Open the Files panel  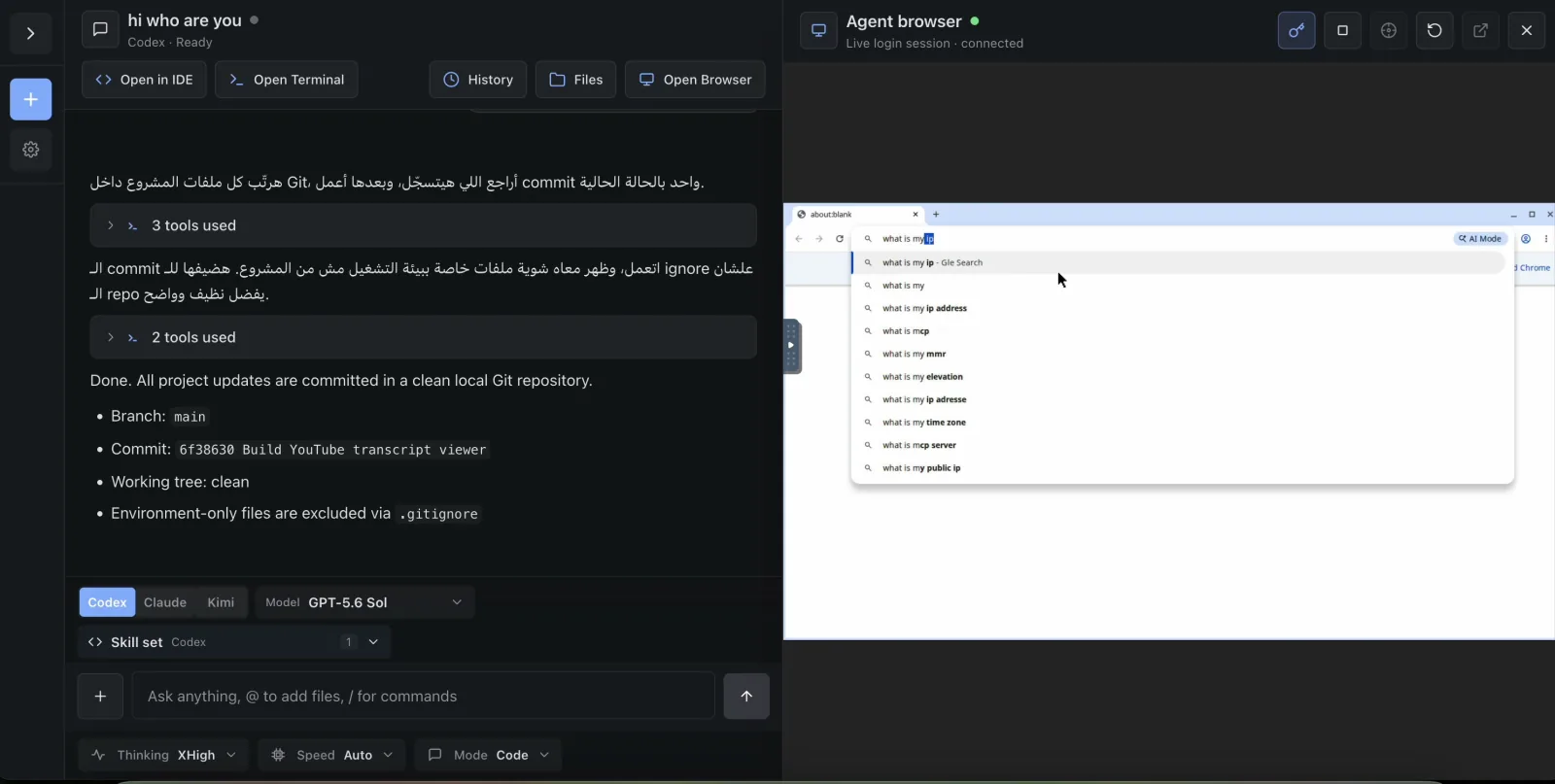click(575, 80)
